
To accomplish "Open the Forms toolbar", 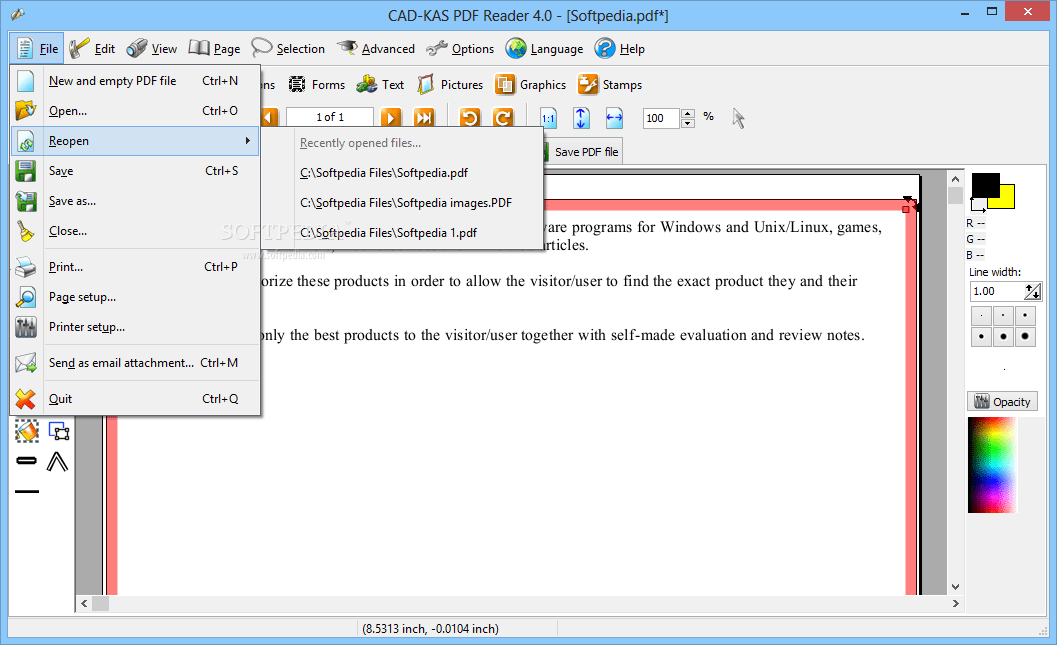I will pos(317,85).
